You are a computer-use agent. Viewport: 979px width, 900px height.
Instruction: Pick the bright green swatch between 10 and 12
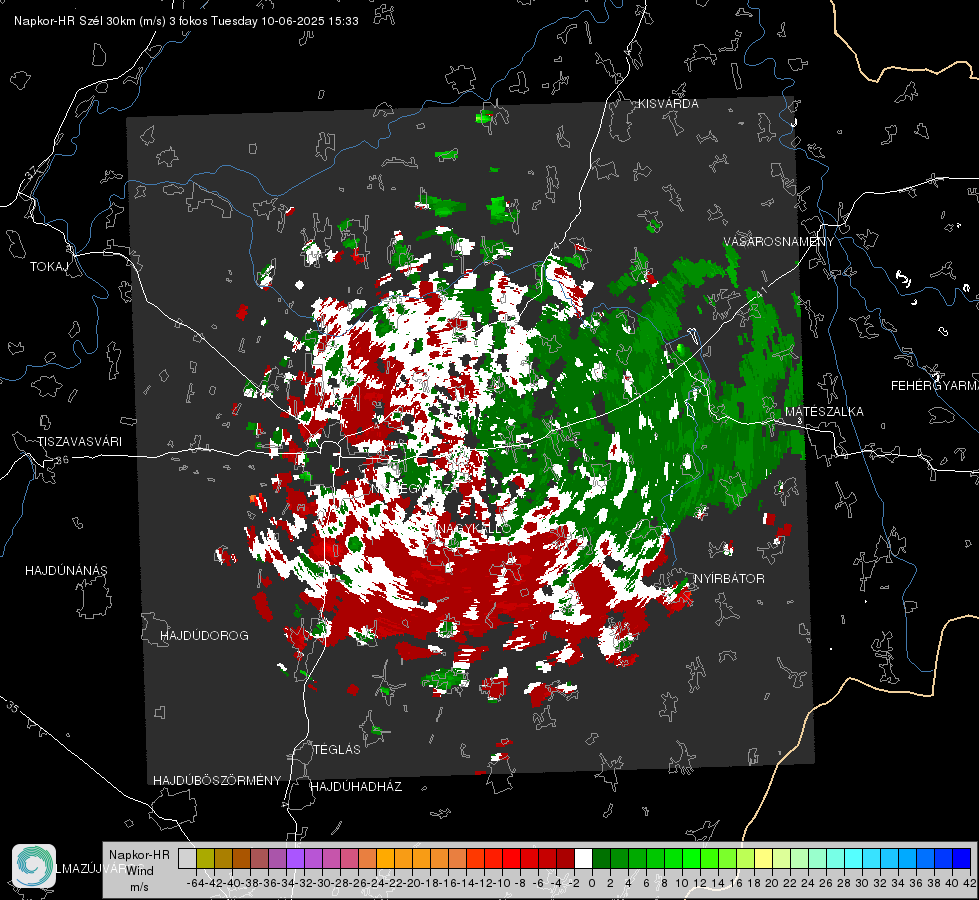[691, 858]
